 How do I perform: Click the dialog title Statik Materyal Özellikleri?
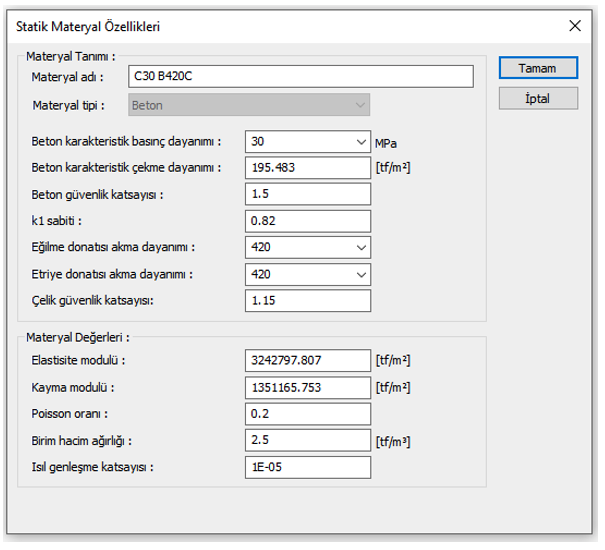[x=88, y=27]
